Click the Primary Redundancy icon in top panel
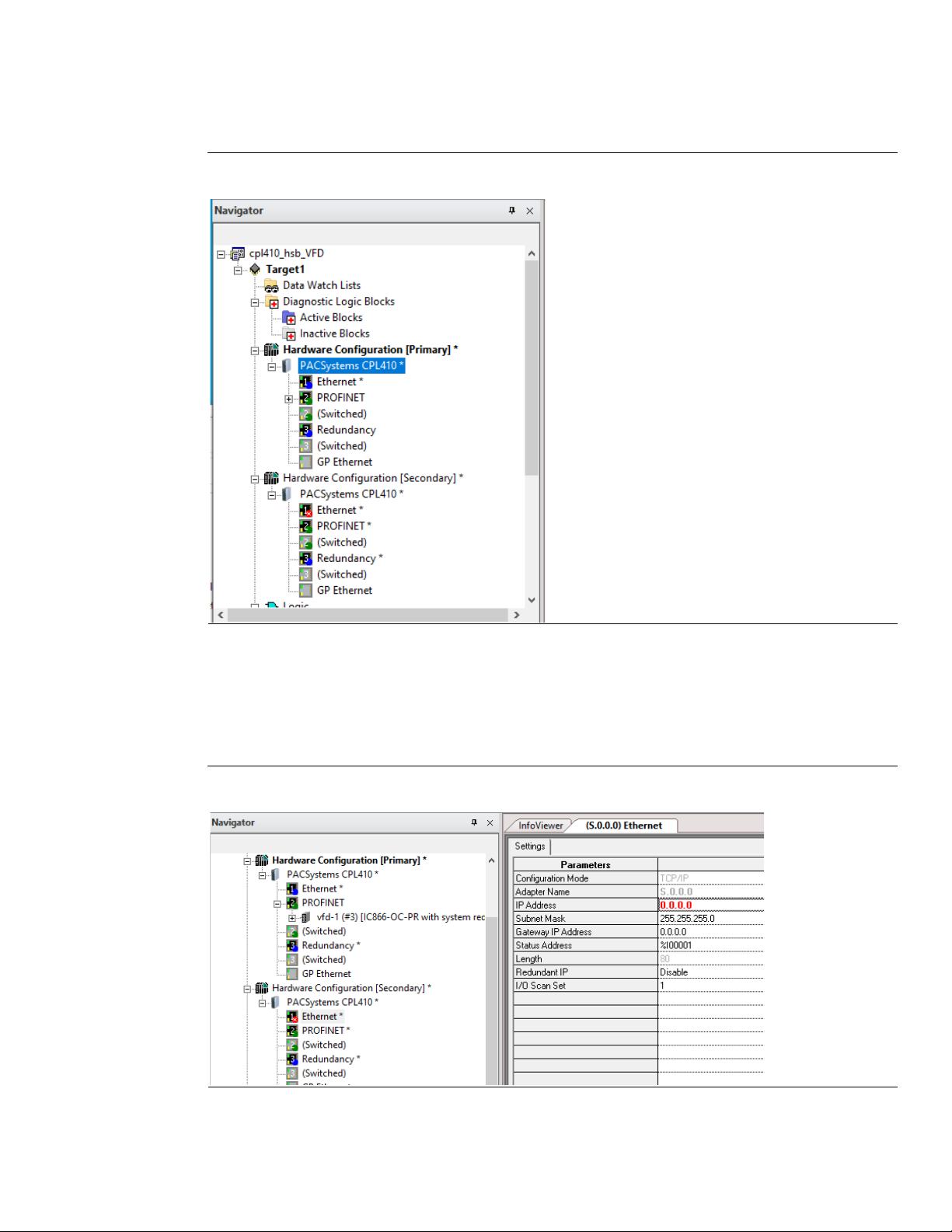 306,430
